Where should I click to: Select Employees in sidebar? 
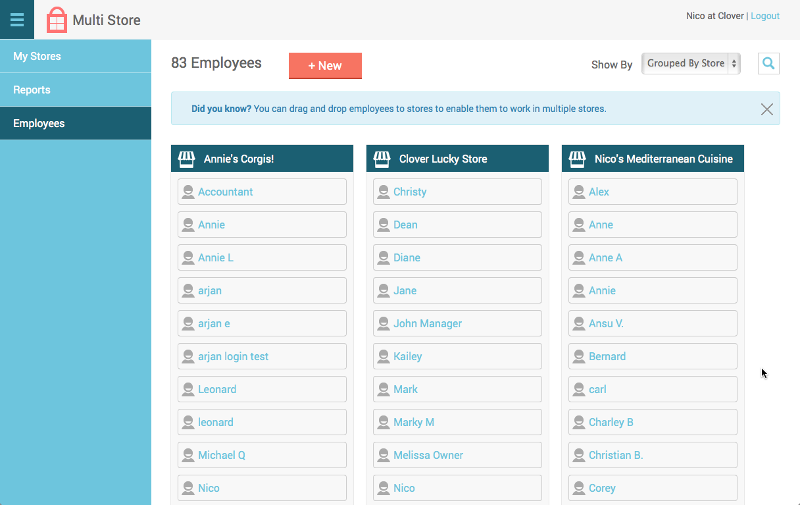coord(39,124)
